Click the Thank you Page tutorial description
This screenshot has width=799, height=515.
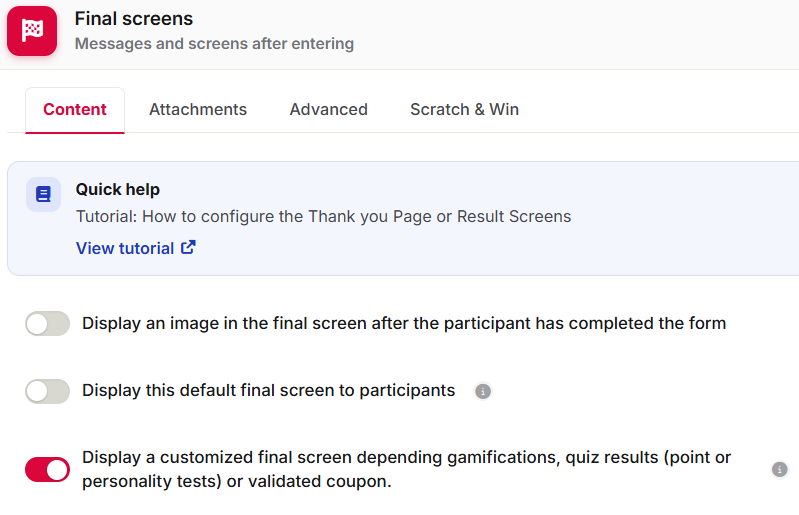(323, 216)
